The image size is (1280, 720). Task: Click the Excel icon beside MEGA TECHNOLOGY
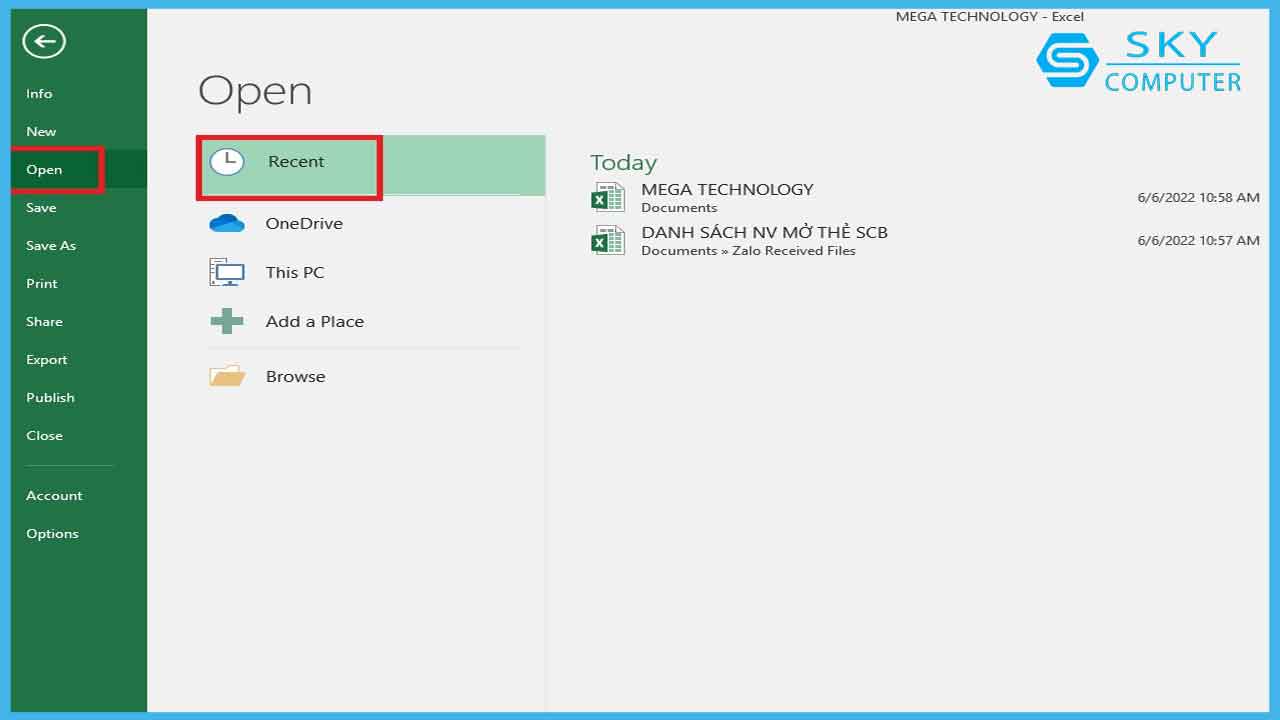click(608, 197)
